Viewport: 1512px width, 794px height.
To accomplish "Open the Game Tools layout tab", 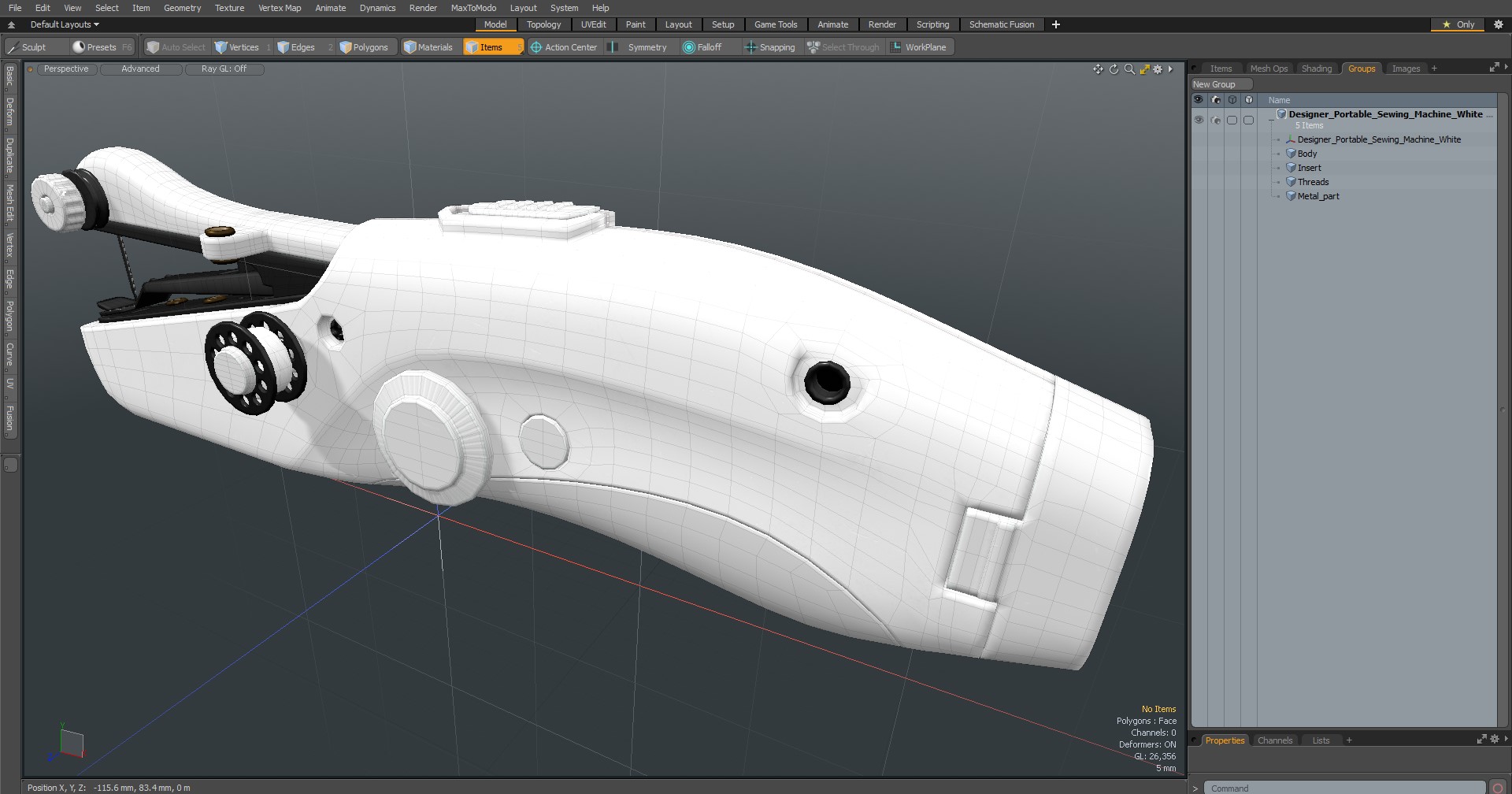I will (x=776, y=24).
